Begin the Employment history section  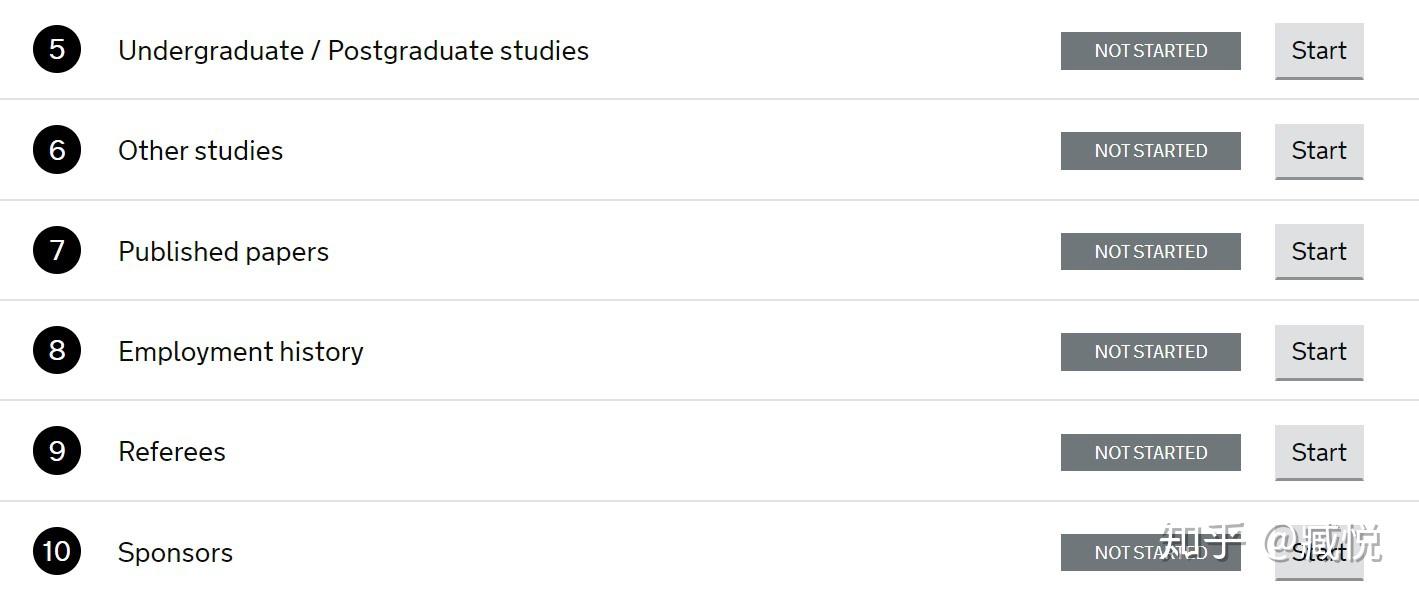click(1318, 352)
